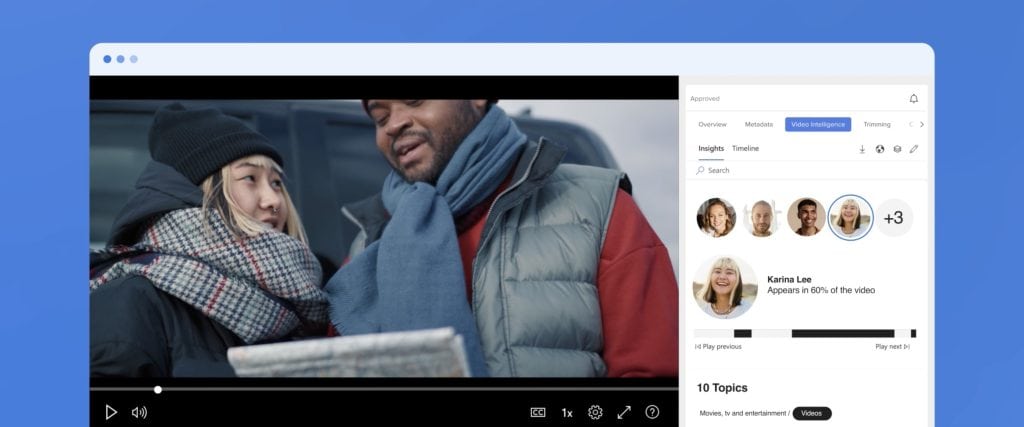Image resolution: width=1024 pixels, height=427 pixels.
Task: Click Play next appearance
Action: (892, 347)
